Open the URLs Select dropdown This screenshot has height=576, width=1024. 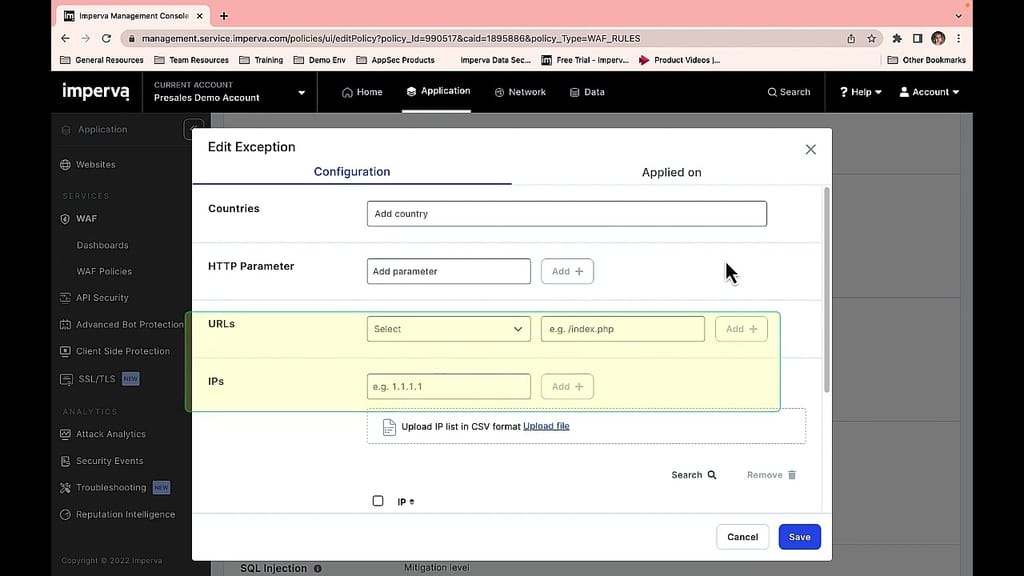pos(448,328)
